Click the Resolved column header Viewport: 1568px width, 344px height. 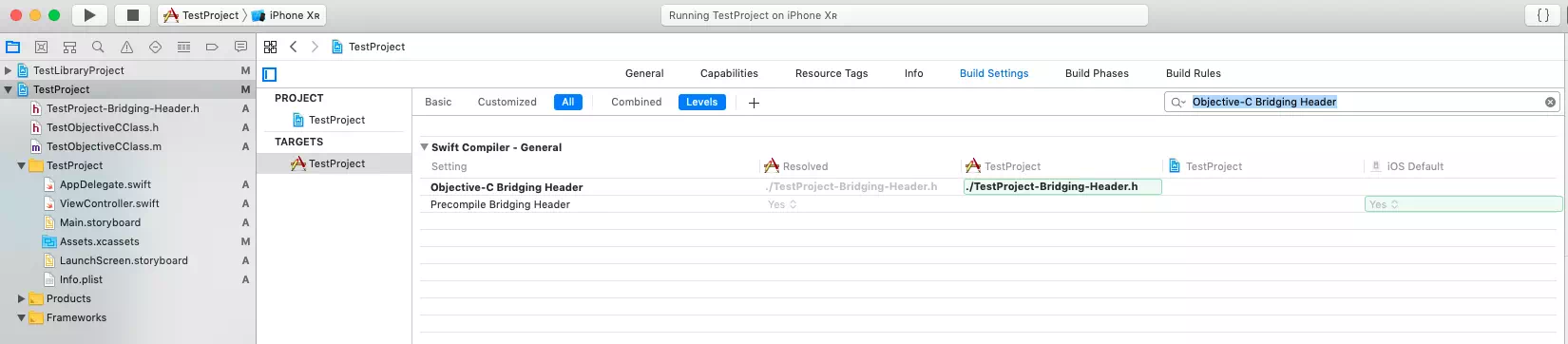coord(796,166)
